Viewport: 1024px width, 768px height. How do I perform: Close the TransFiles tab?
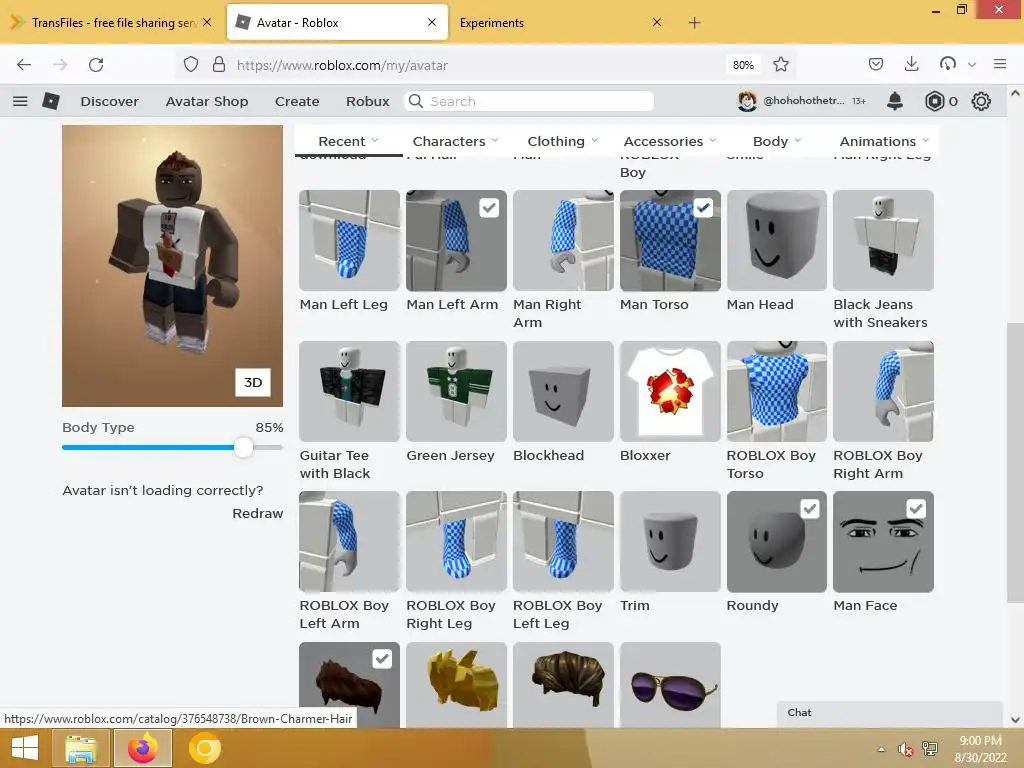pos(206,22)
